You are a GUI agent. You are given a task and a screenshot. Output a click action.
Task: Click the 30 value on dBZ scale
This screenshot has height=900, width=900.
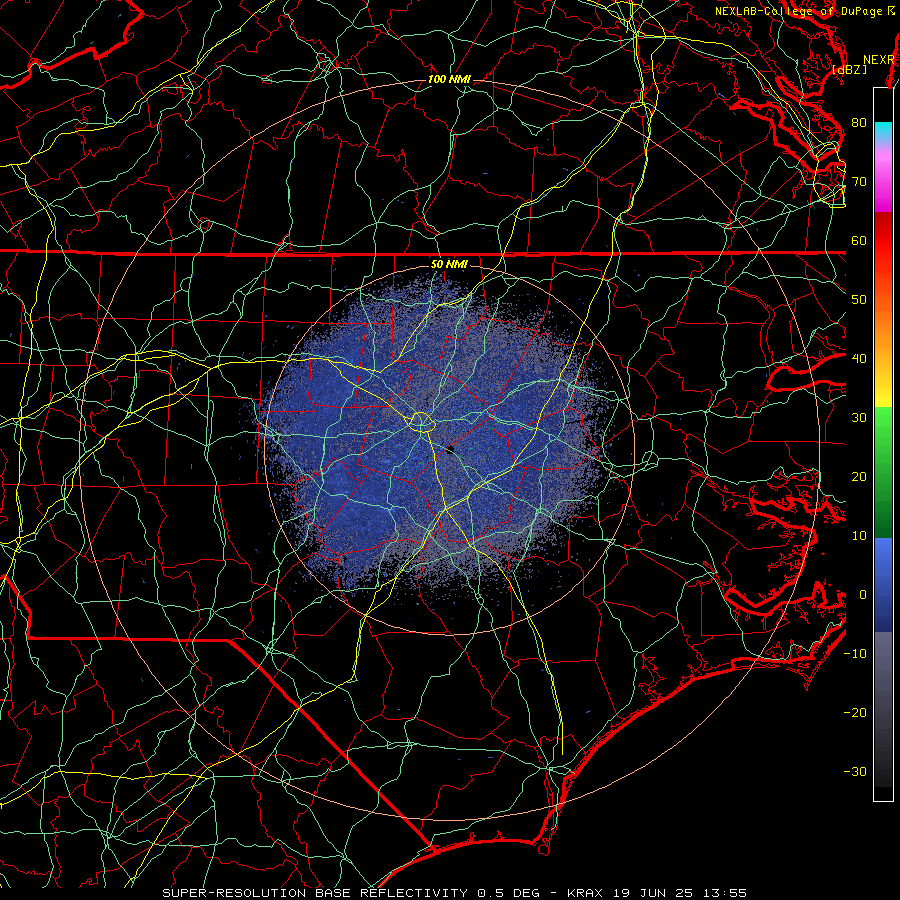click(859, 418)
